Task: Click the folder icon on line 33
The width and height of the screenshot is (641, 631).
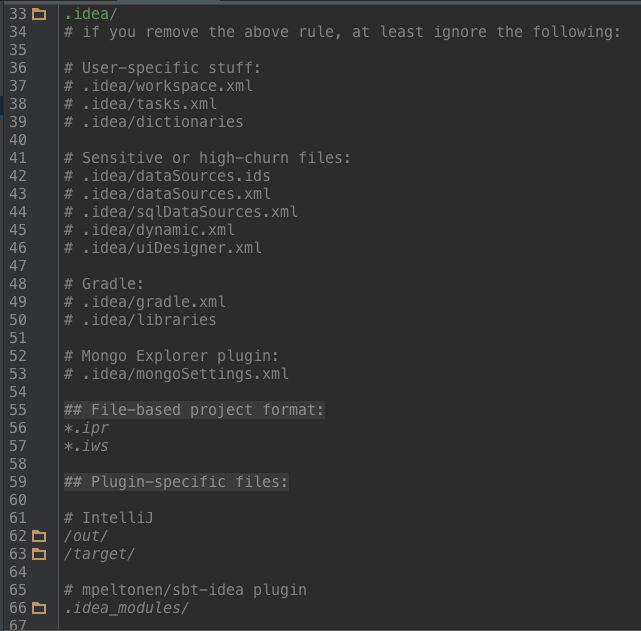Action: tap(39, 14)
